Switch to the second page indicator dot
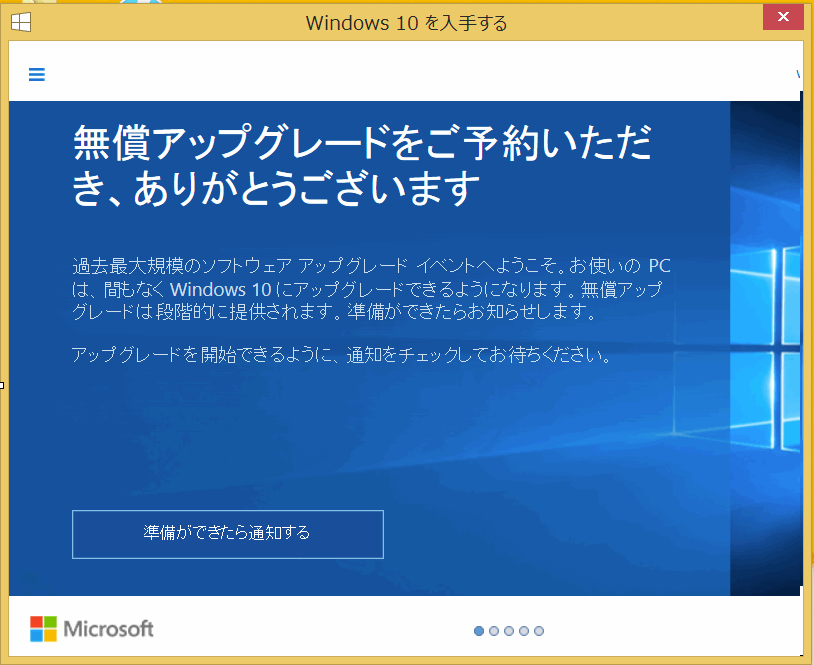 (x=494, y=631)
